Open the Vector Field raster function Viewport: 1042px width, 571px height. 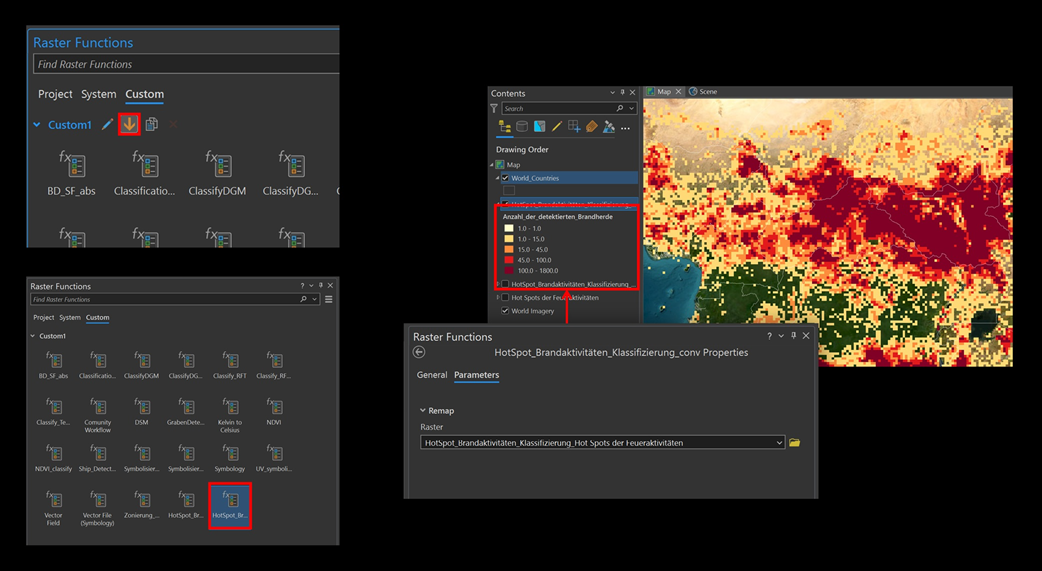pos(53,509)
